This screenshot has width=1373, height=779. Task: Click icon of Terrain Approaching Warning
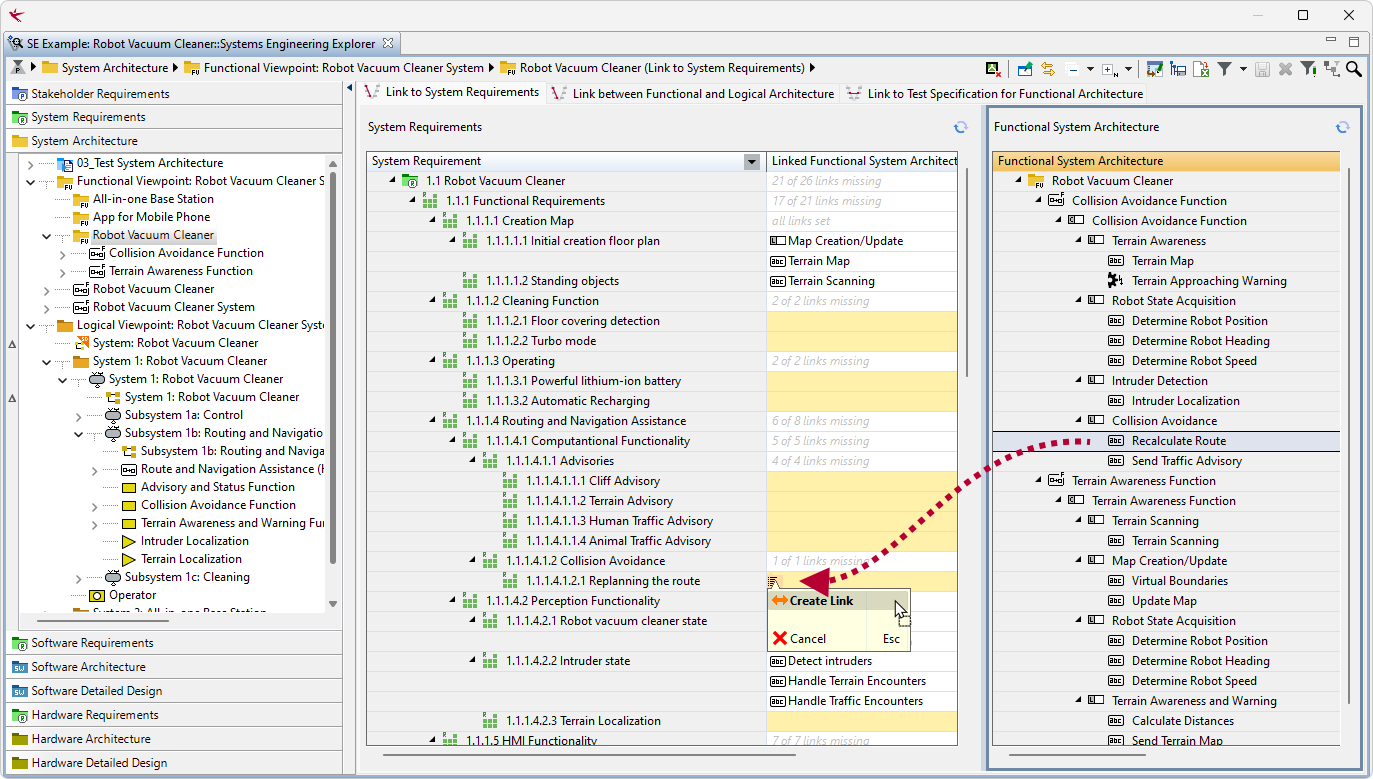tap(1116, 281)
